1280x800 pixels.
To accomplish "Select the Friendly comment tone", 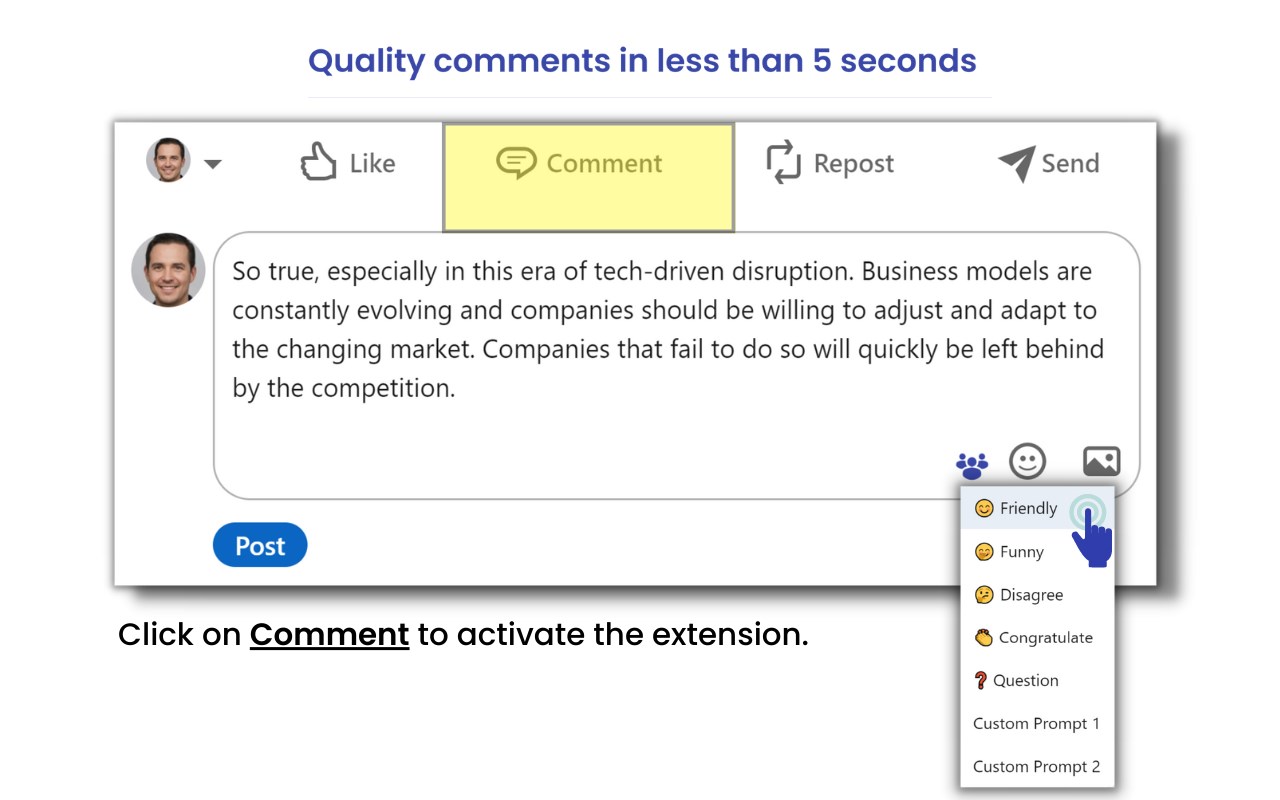I will [1027, 508].
